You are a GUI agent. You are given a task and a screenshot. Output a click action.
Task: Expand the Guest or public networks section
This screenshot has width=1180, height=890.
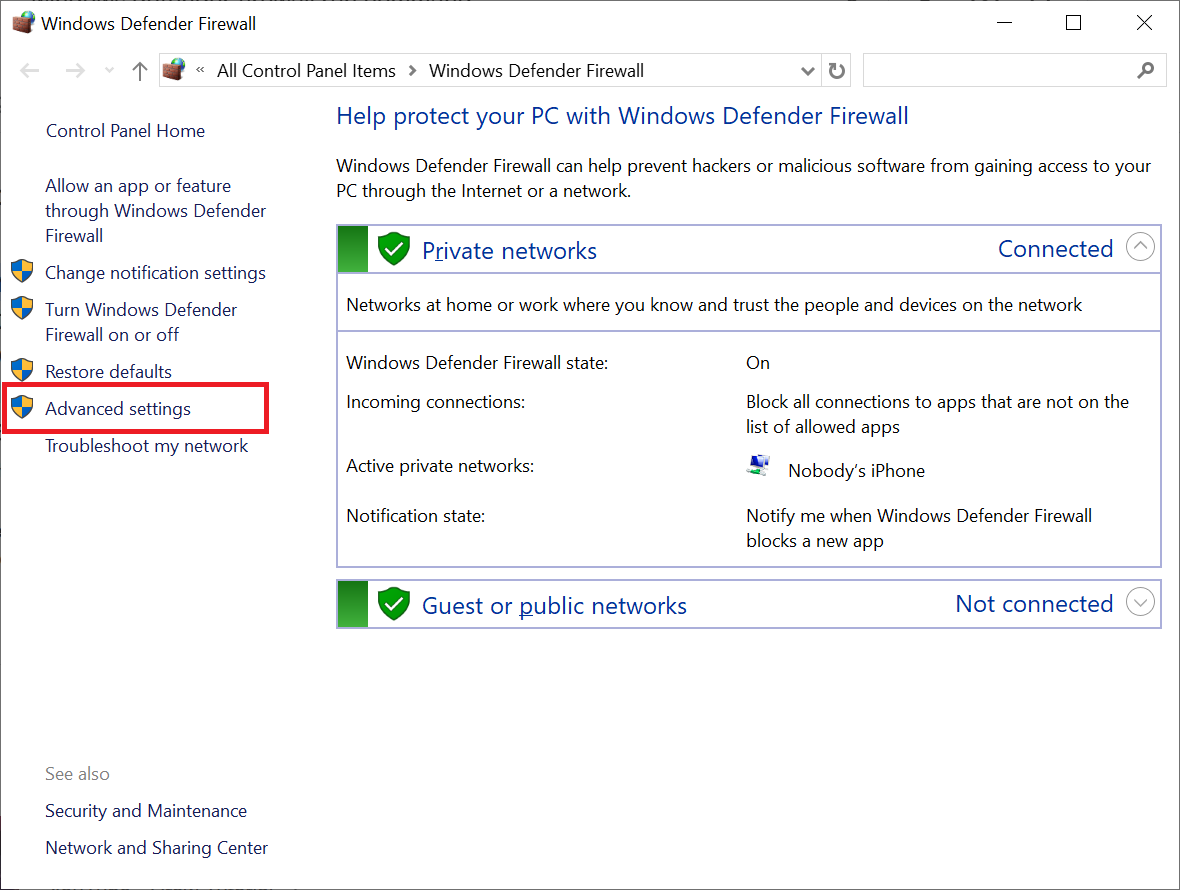(x=1140, y=602)
